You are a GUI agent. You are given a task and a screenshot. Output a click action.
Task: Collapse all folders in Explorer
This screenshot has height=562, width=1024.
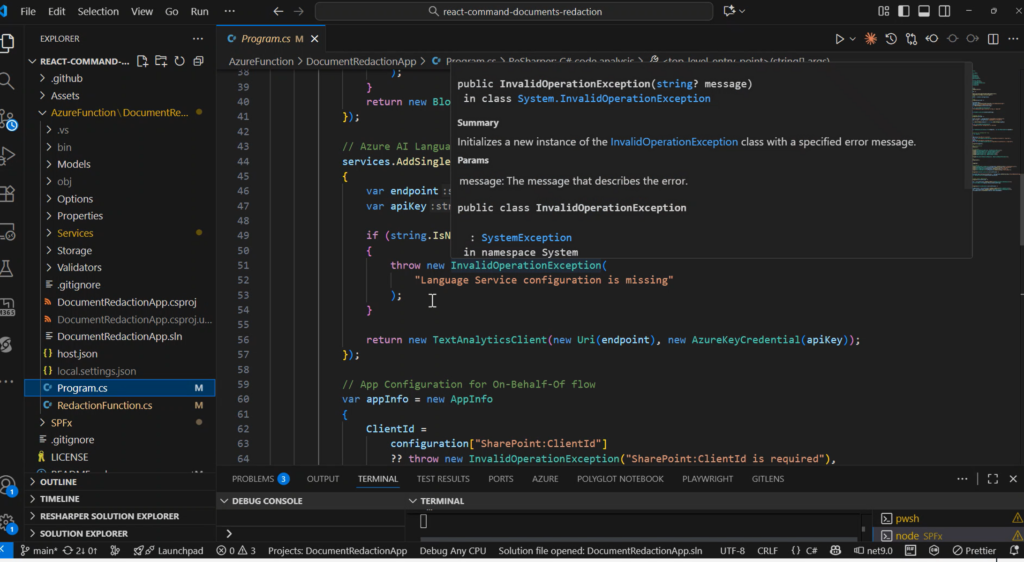pos(197,61)
